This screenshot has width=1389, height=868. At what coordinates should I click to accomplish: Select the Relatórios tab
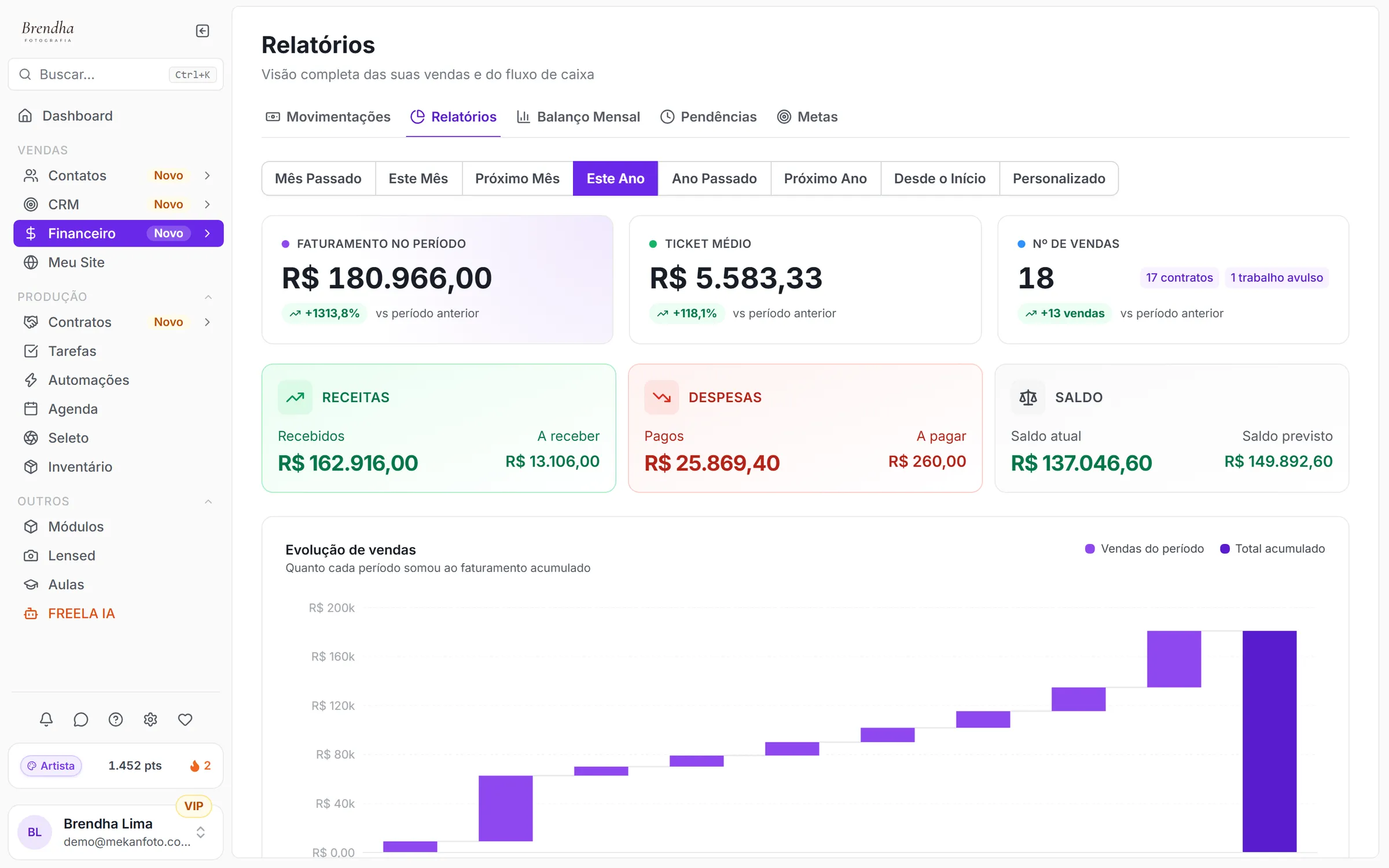click(x=453, y=117)
